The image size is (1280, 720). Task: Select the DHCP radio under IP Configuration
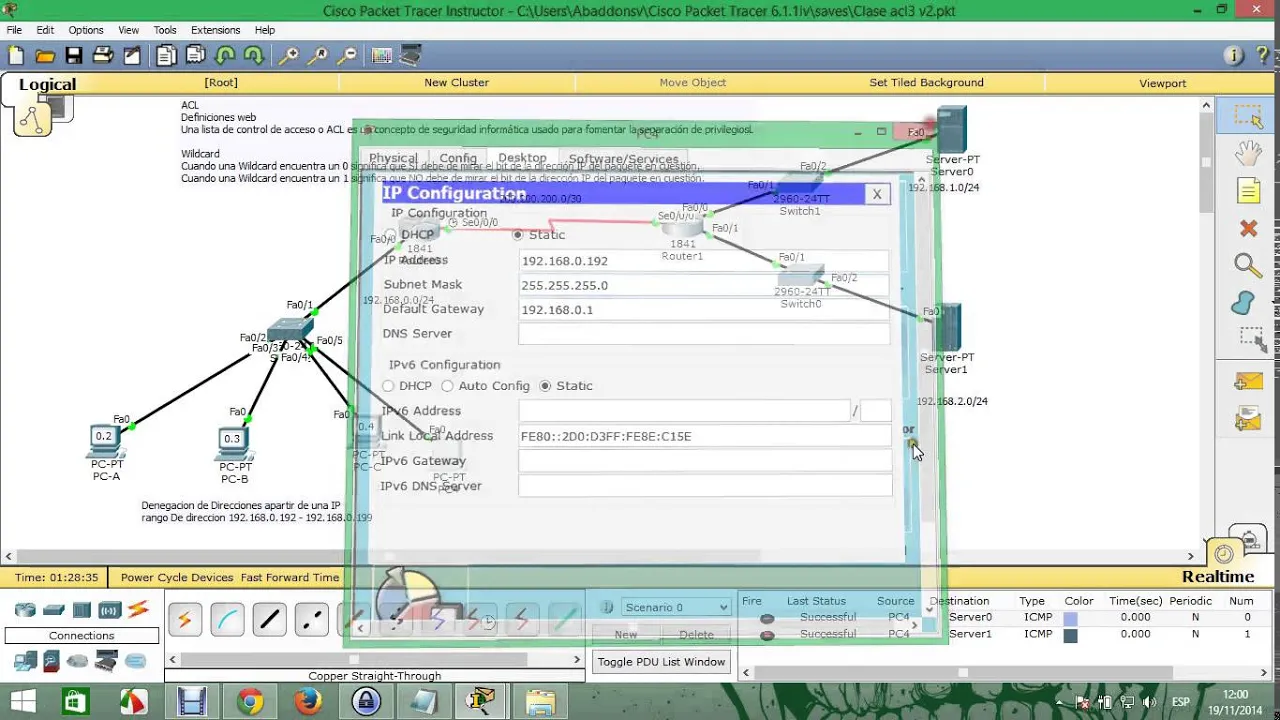point(390,235)
